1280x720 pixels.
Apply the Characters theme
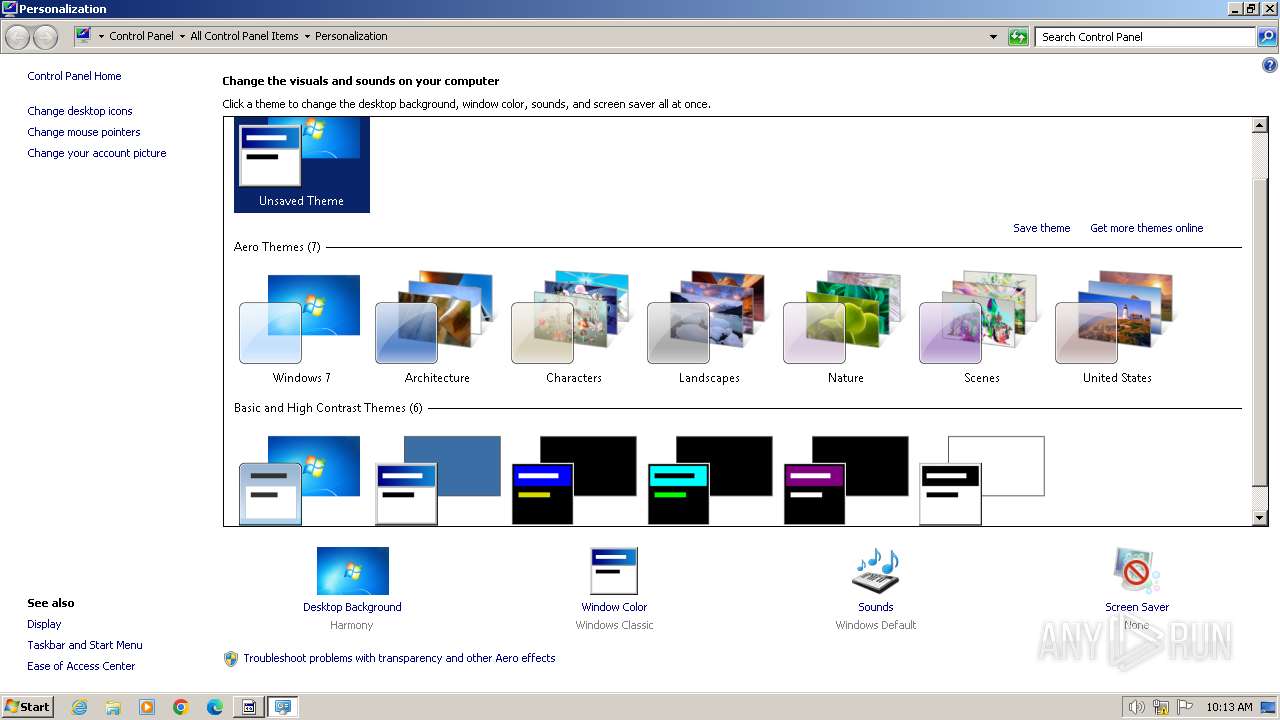573,328
